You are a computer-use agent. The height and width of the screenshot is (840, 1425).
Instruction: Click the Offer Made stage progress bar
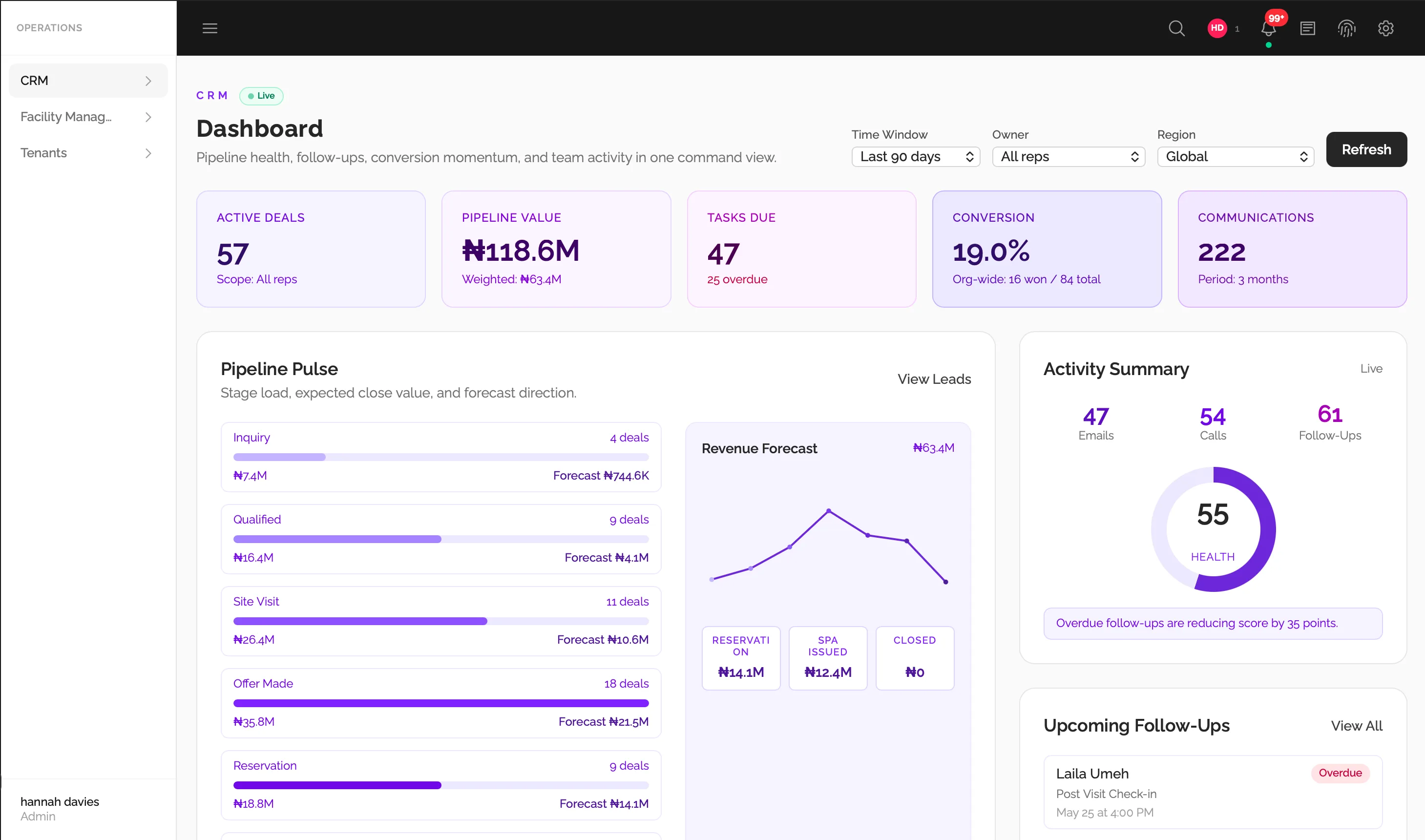tap(441, 703)
